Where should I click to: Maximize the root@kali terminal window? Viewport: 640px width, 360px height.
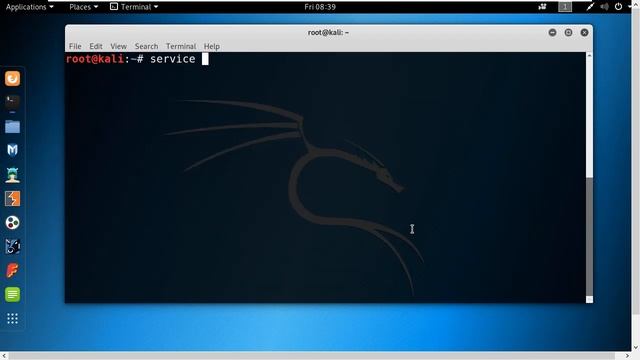pos(568,33)
